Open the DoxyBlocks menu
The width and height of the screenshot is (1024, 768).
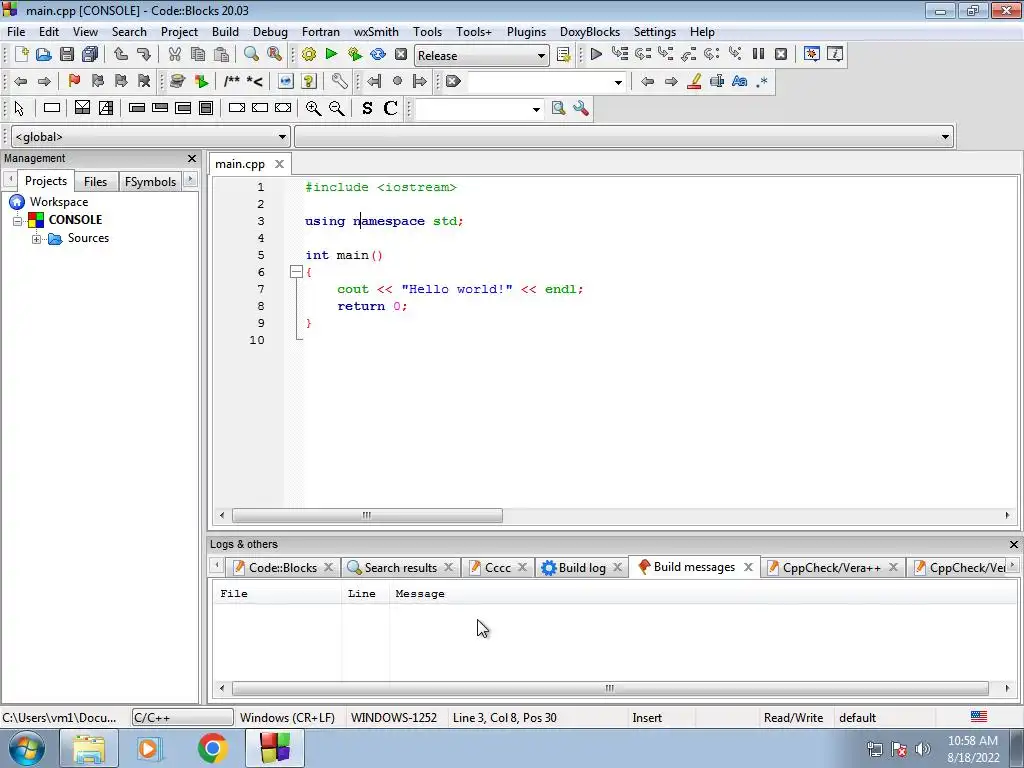pos(590,32)
